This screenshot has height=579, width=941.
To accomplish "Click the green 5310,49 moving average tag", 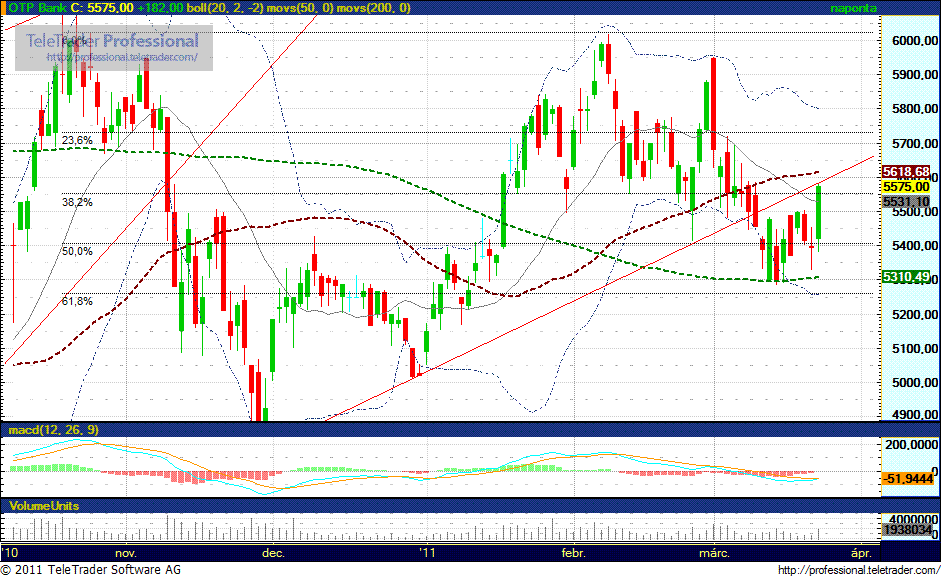I will [x=907, y=277].
